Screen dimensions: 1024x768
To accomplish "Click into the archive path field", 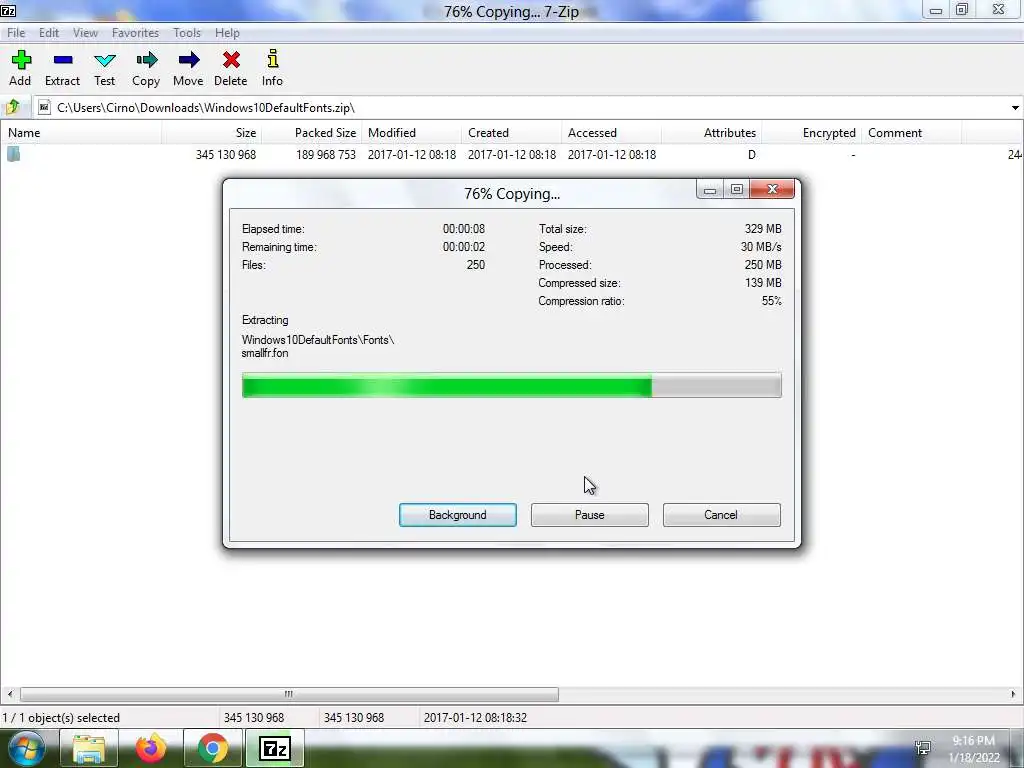I will [522, 108].
